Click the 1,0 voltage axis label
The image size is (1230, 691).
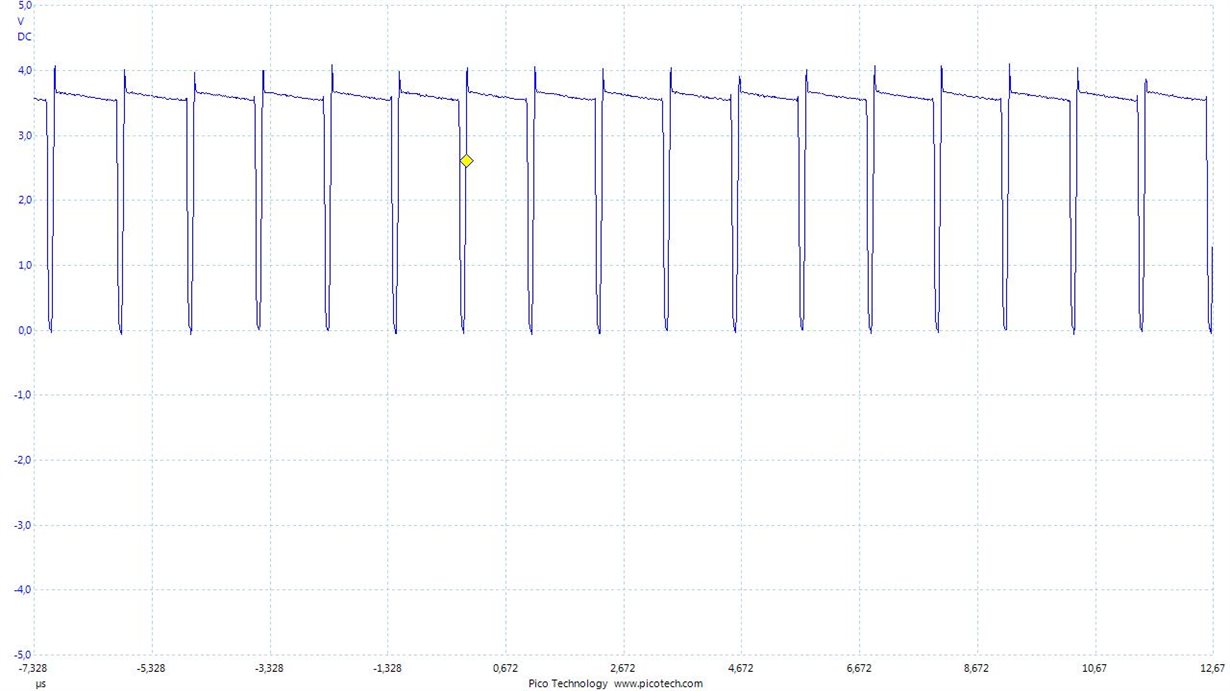tap(25, 265)
